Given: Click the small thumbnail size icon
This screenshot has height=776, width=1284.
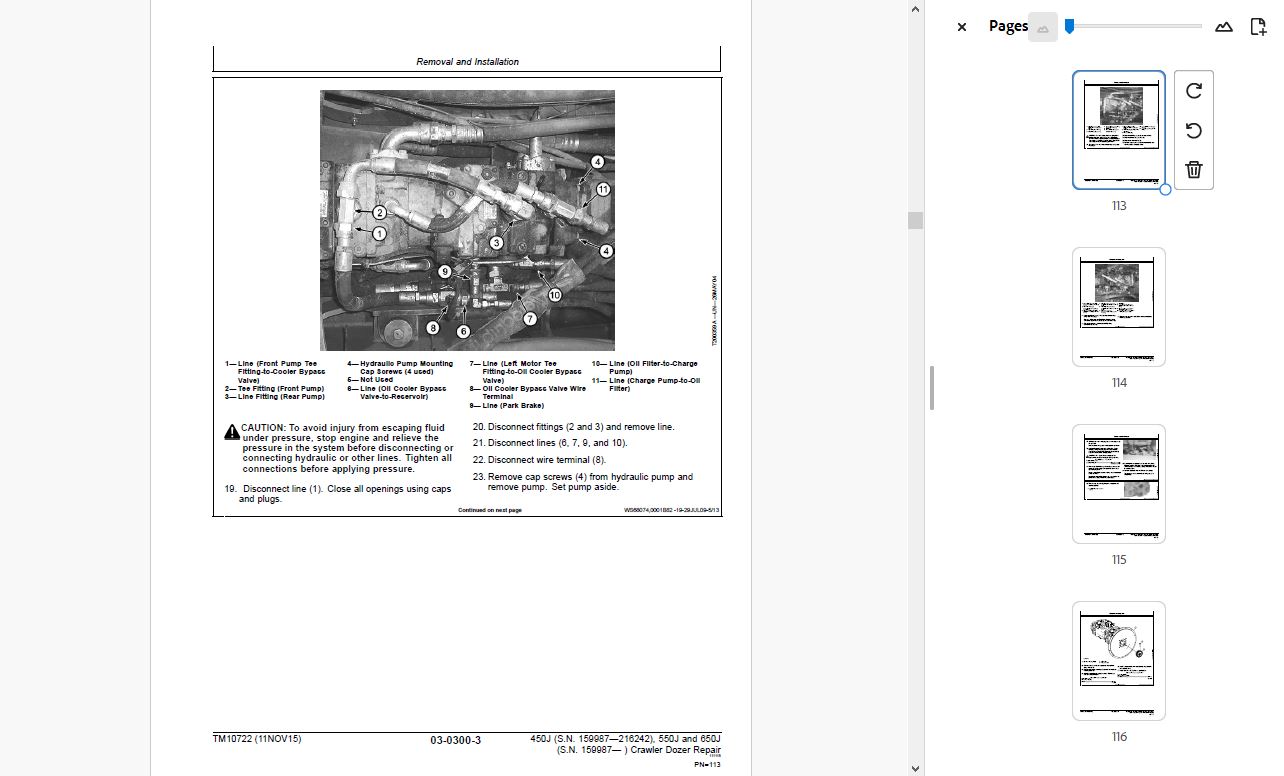Looking at the screenshot, I should point(1043,27).
